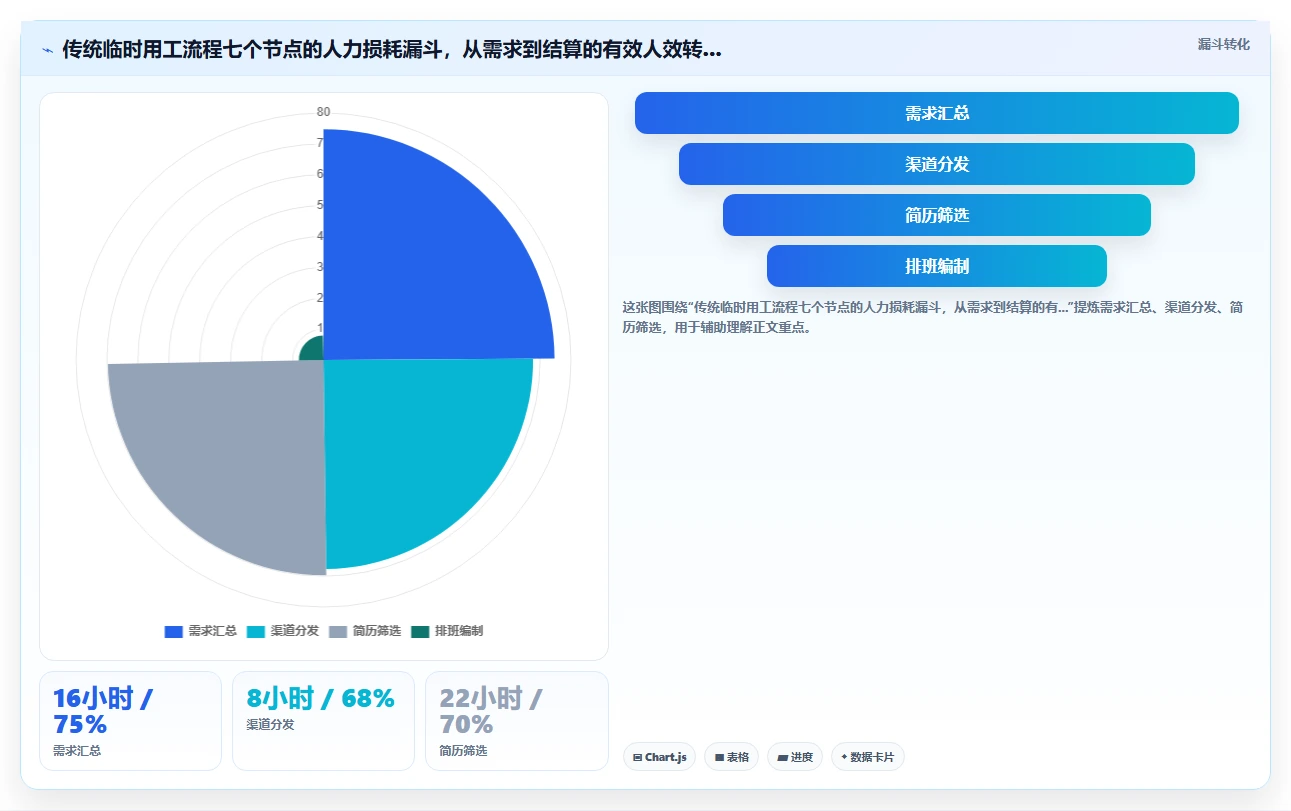Click the blue 需求汇总 chart segment

[x=420, y=260]
